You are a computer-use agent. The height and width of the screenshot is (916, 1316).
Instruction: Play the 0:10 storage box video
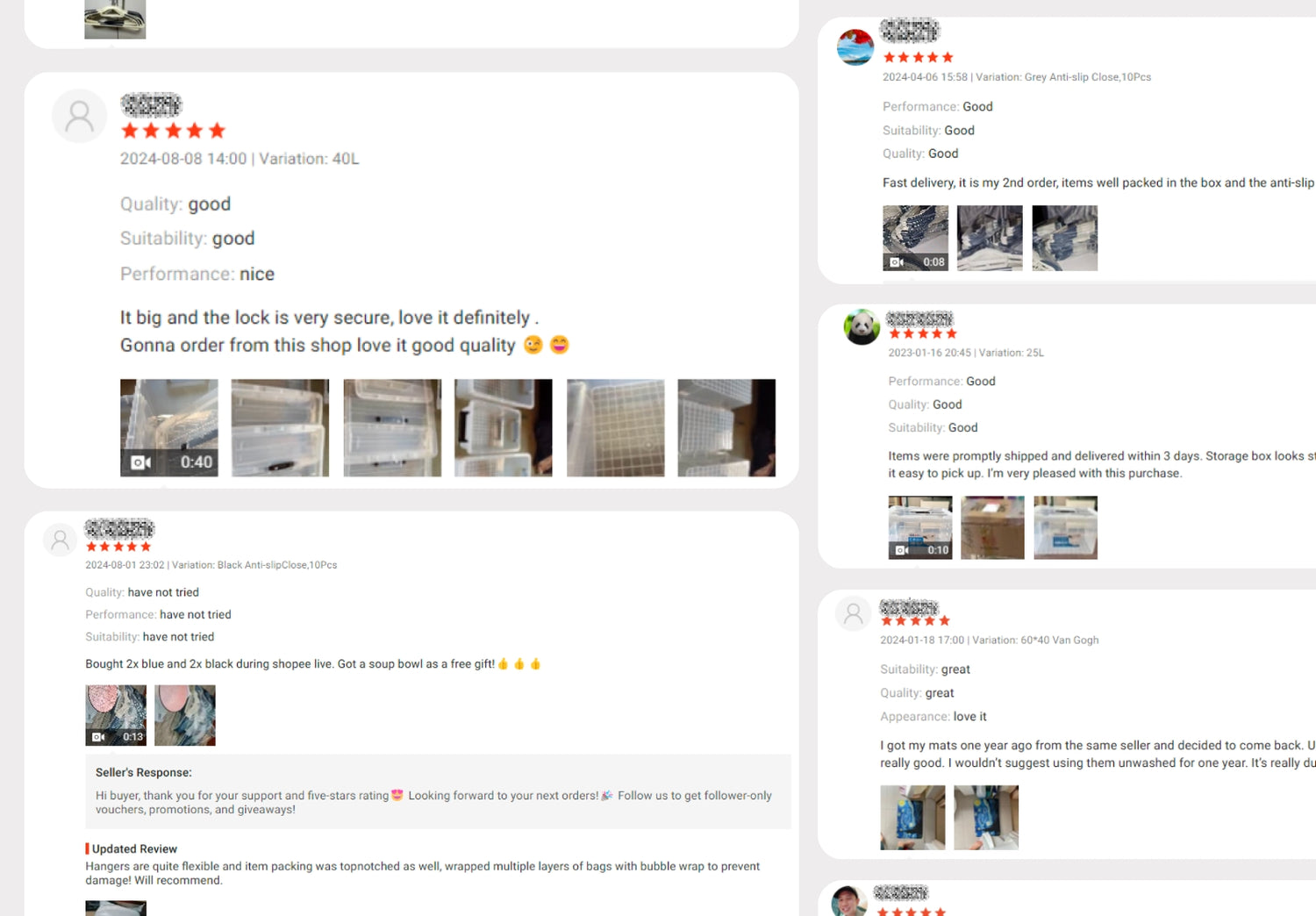pyautogui.click(x=920, y=527)
